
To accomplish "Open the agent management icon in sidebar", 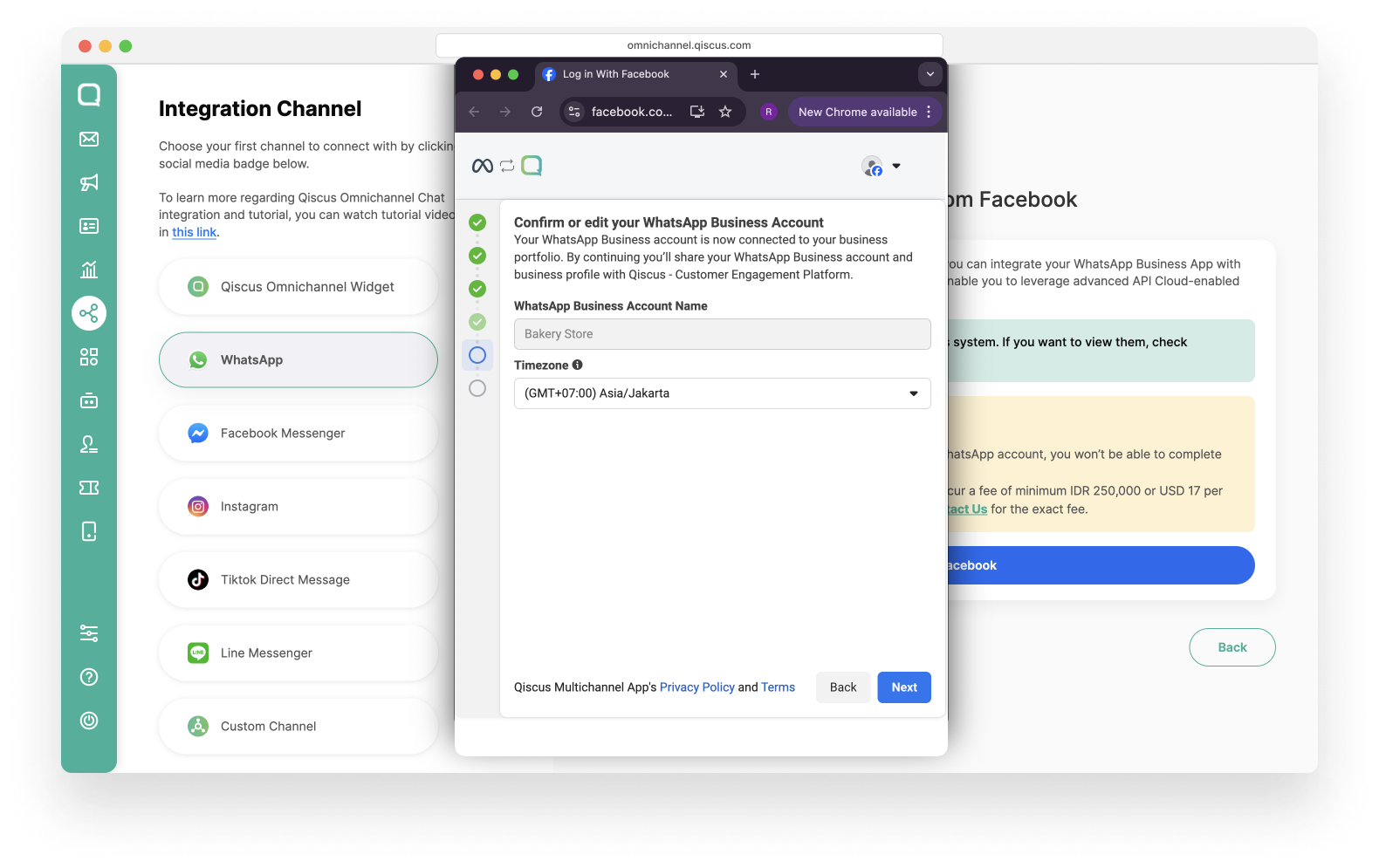I will (89, 444).
